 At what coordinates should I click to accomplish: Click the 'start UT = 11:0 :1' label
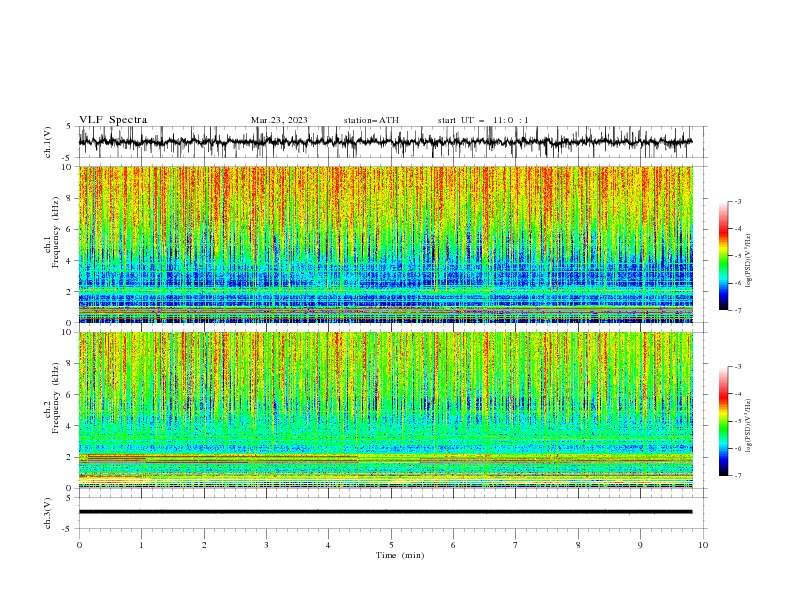click(483, 120)
